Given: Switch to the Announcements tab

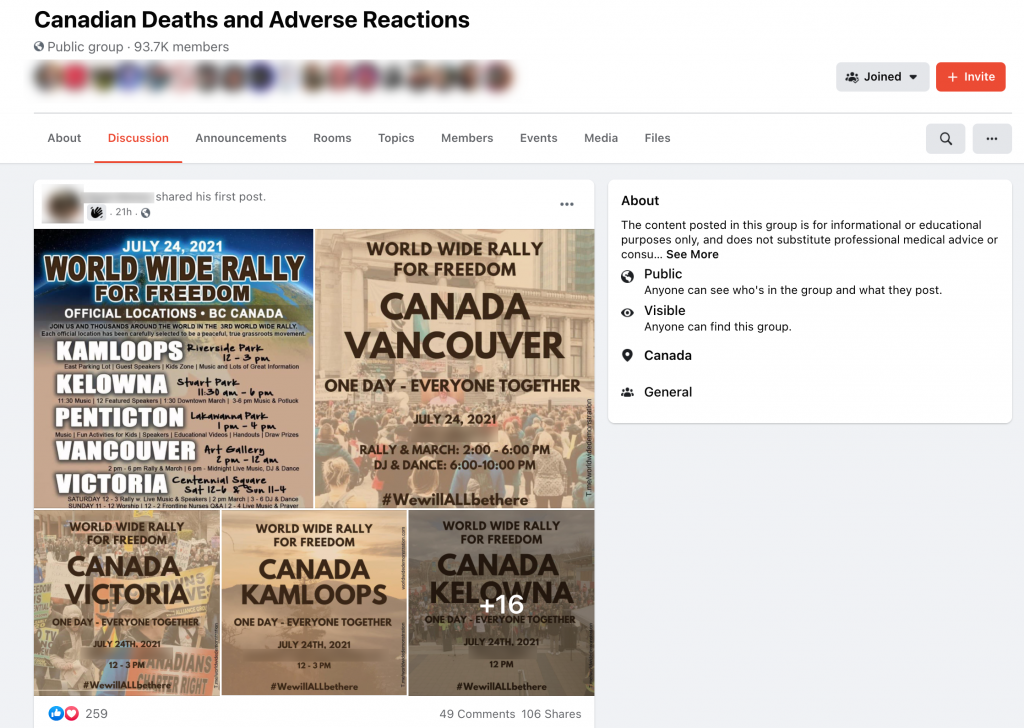Looking at the screenshot, I should point(241,138).
